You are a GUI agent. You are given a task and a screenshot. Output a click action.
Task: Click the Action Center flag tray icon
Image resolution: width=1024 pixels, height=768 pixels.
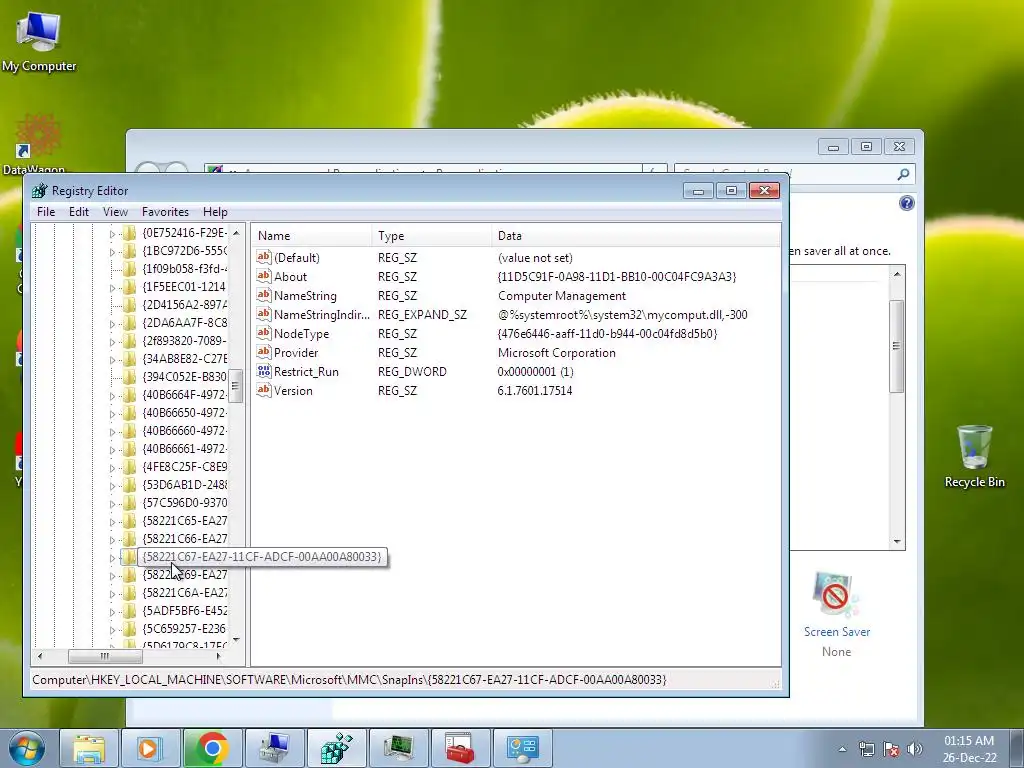[x=891, y=749]
